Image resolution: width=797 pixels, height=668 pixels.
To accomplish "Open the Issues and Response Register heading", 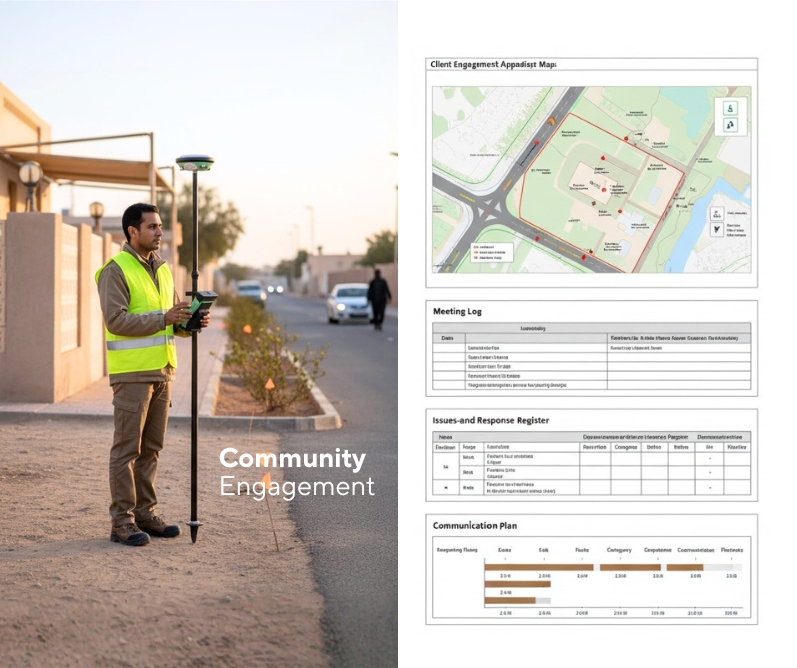I will point(490,420).
